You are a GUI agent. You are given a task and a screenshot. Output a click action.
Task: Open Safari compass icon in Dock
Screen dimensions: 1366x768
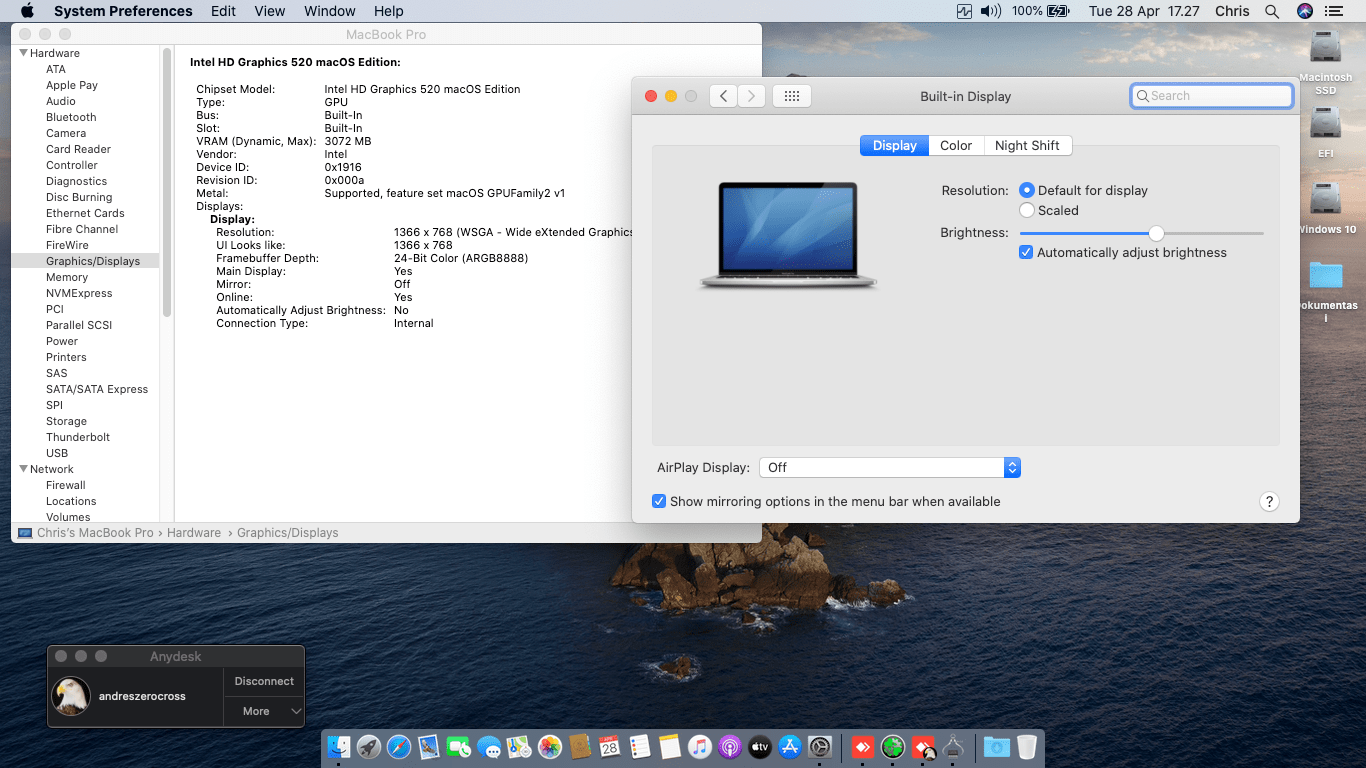399,746
